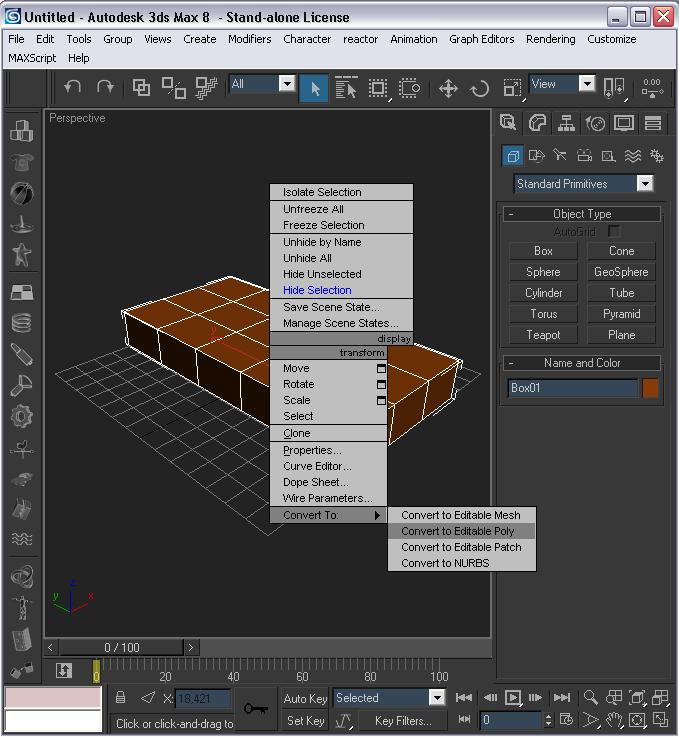Open the Modify command panel tab
This screenshot has width=679, height=737.
pyautogui.click(x=537, y=123)
